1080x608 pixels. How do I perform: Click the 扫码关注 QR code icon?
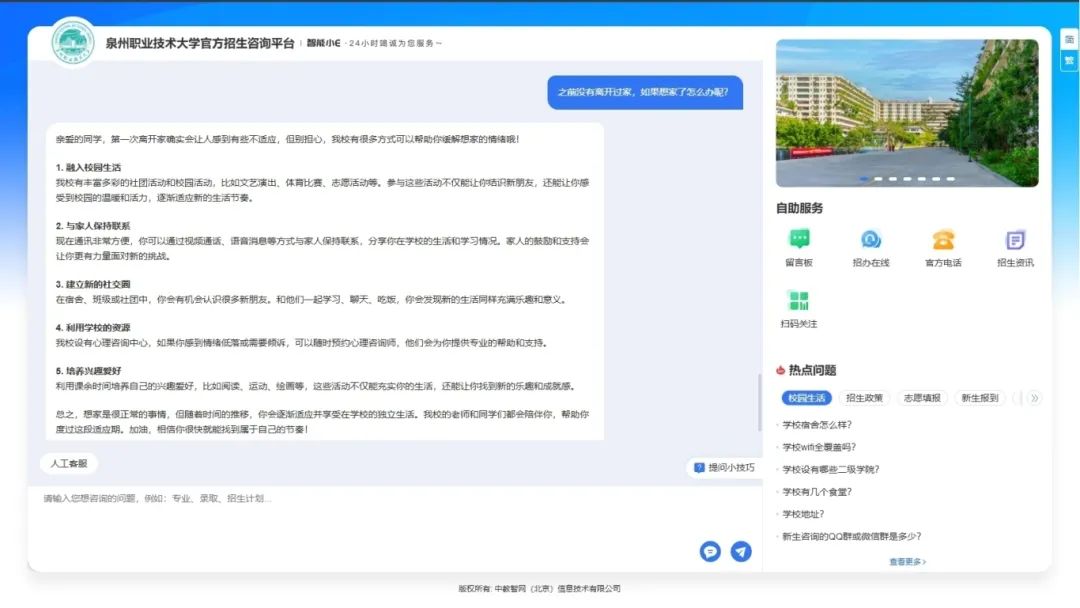pyautogui.click(x=798, y=301)
